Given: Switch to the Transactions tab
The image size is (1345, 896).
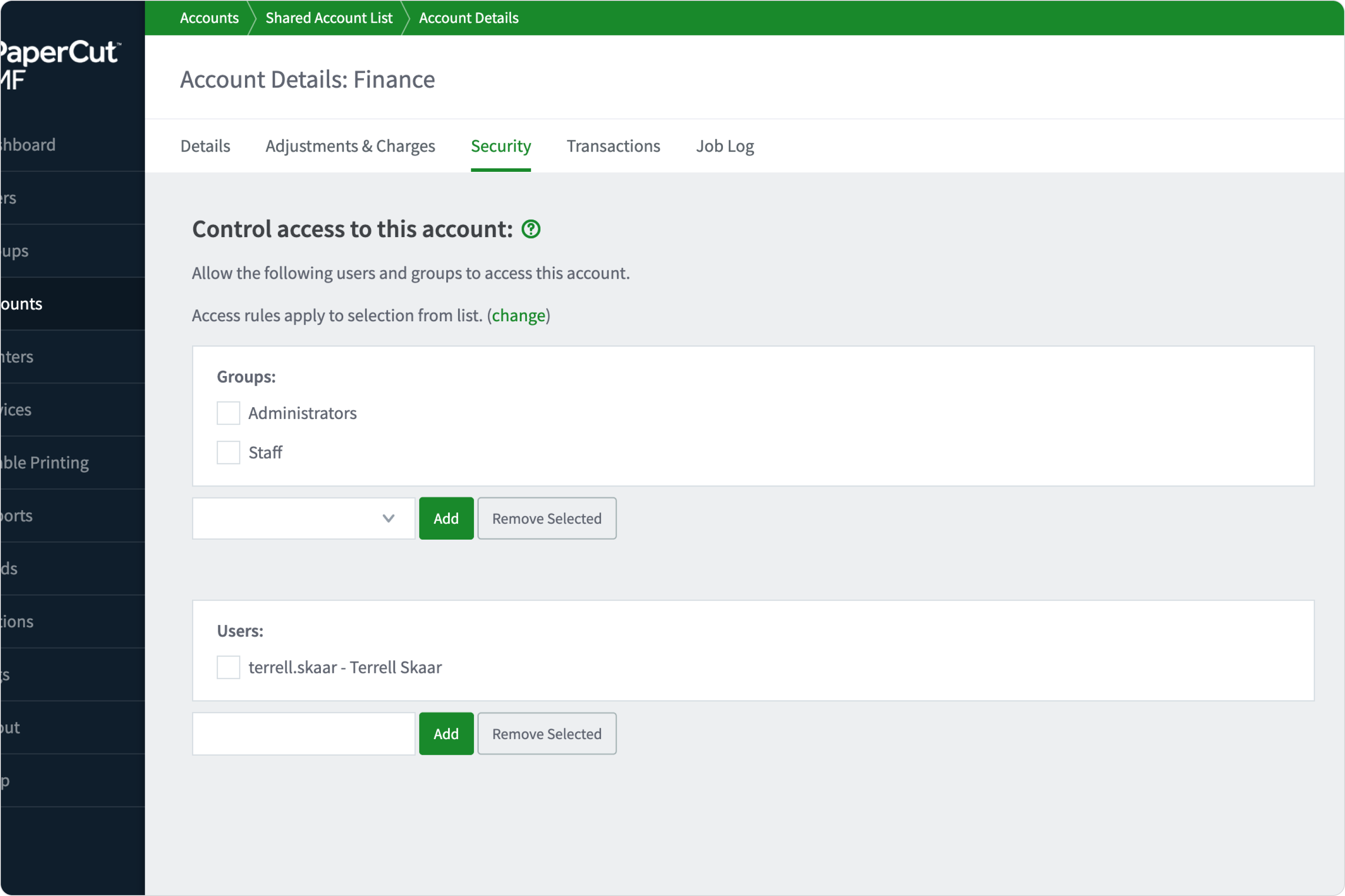Looking at the screenshot, I should click(613, 146).
